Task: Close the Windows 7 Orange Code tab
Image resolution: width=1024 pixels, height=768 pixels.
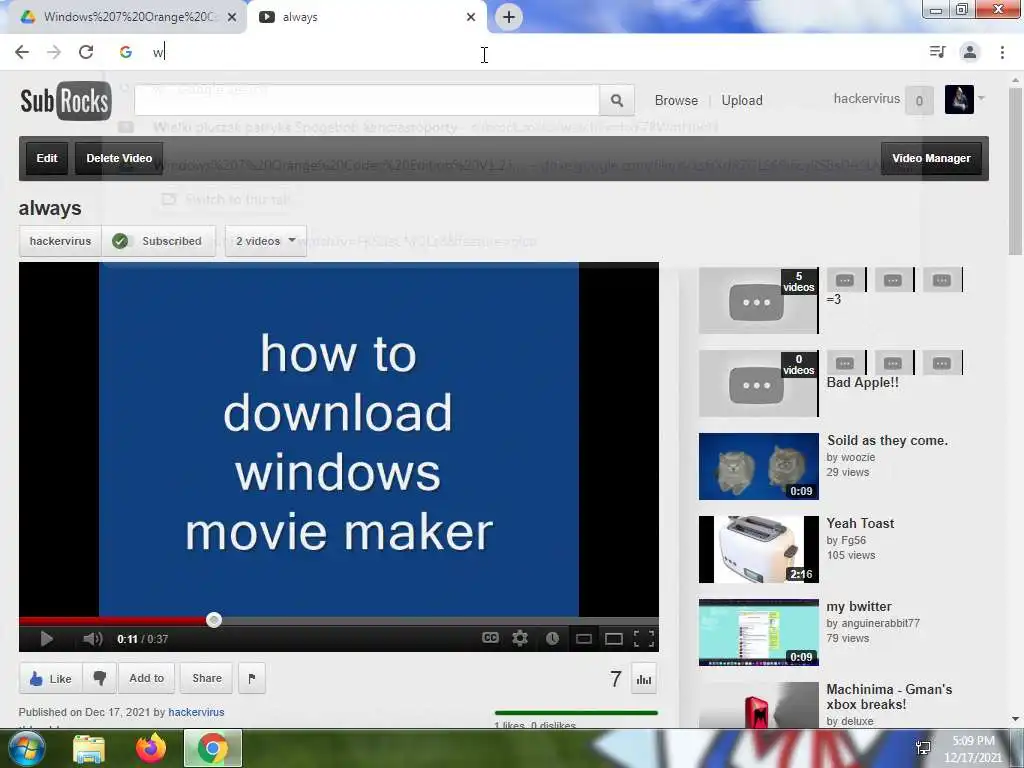Action: (x=232, y=17)
